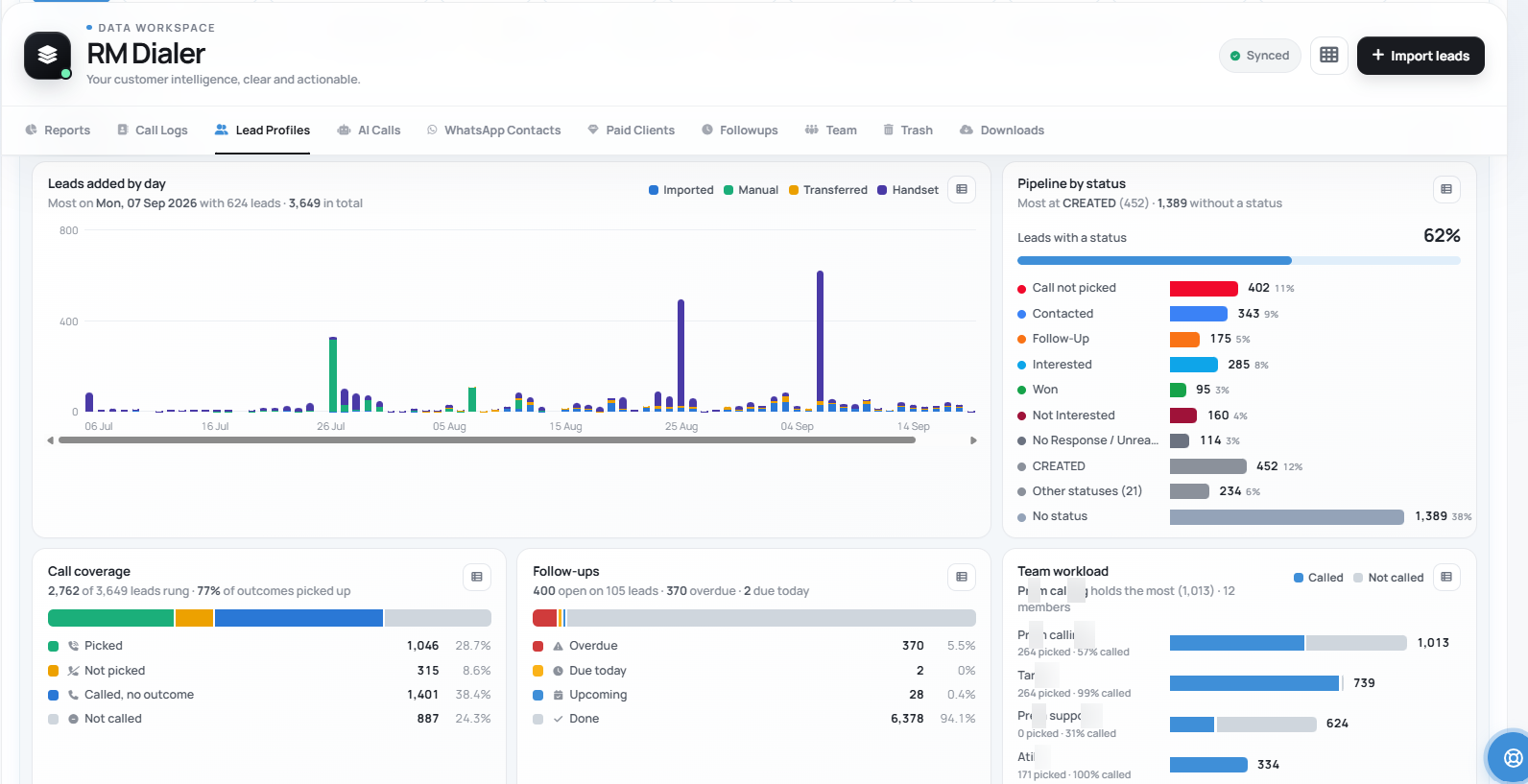
Task: Select the Interested status row label
Action: [1062, 365]
